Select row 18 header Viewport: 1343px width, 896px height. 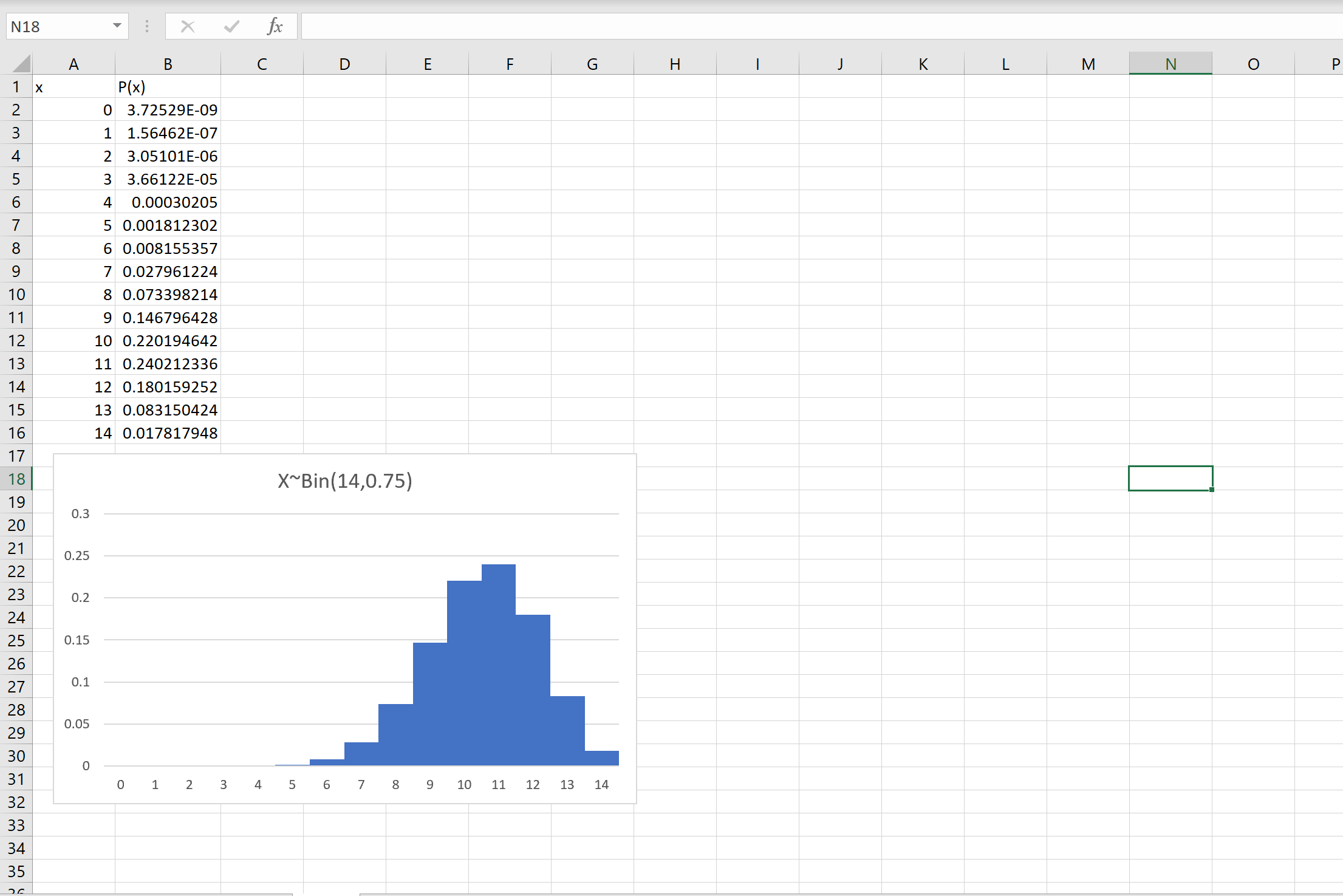point(16,479)
